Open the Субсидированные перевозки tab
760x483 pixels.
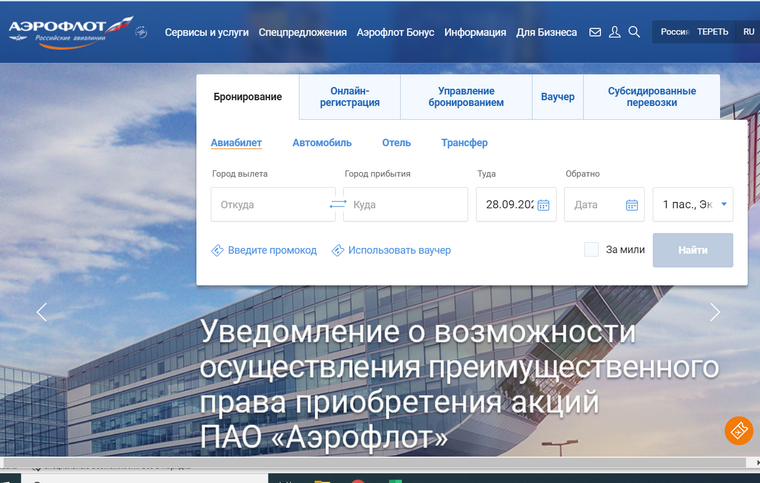coord(652,97)
